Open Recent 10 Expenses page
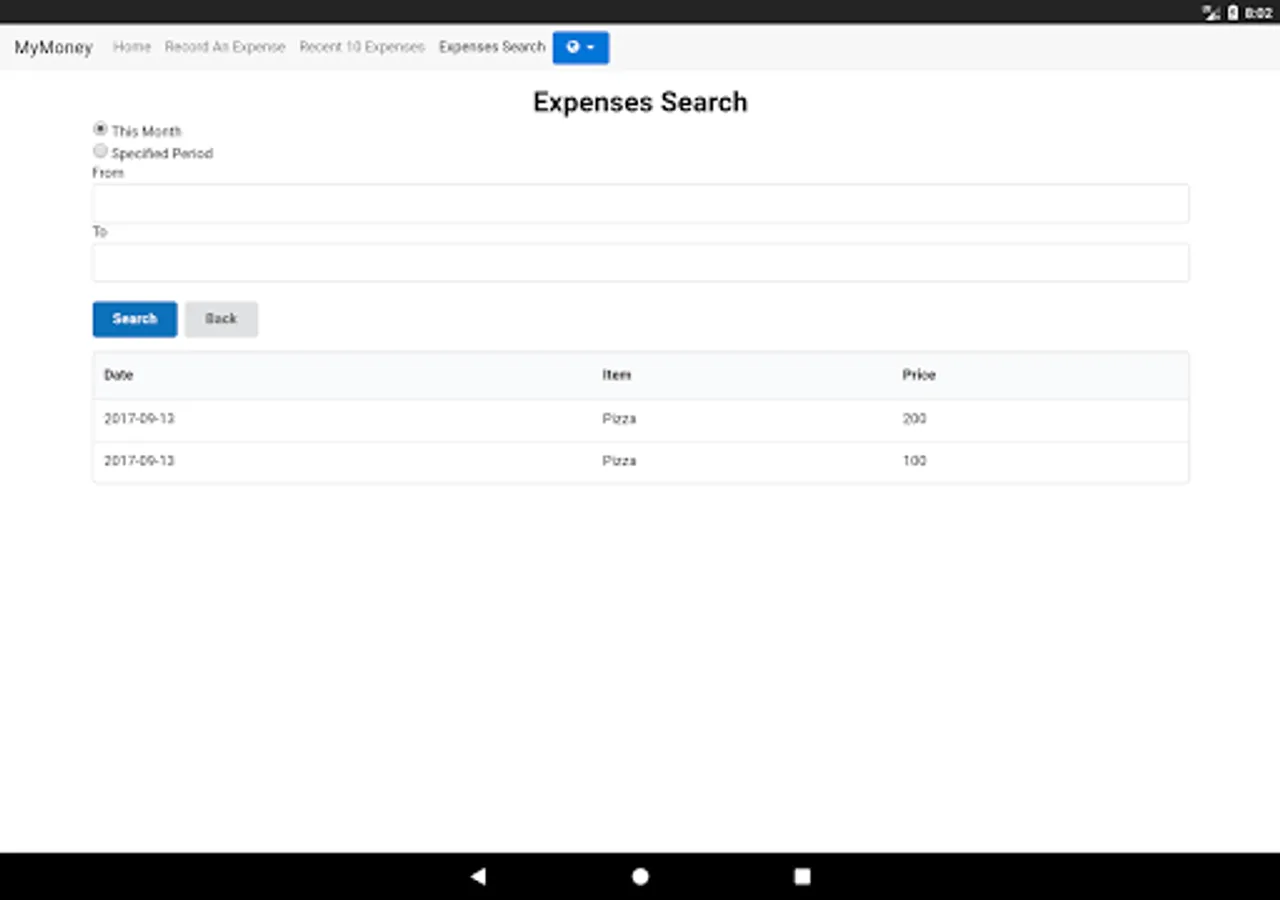The image size is (1280, 900). pyautogui.click(x=362, y=47)
